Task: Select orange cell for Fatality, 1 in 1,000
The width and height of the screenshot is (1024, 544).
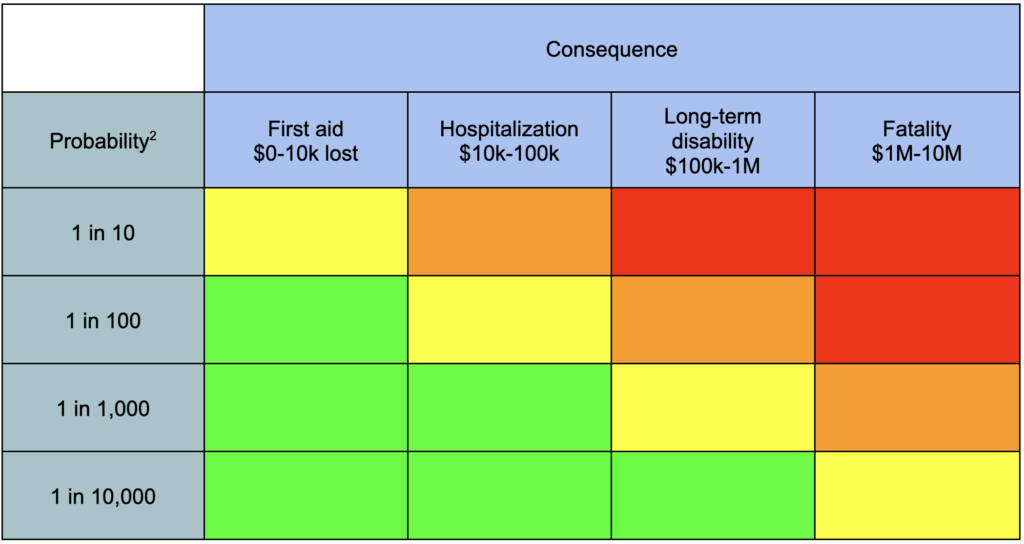Action: point(917,408)
